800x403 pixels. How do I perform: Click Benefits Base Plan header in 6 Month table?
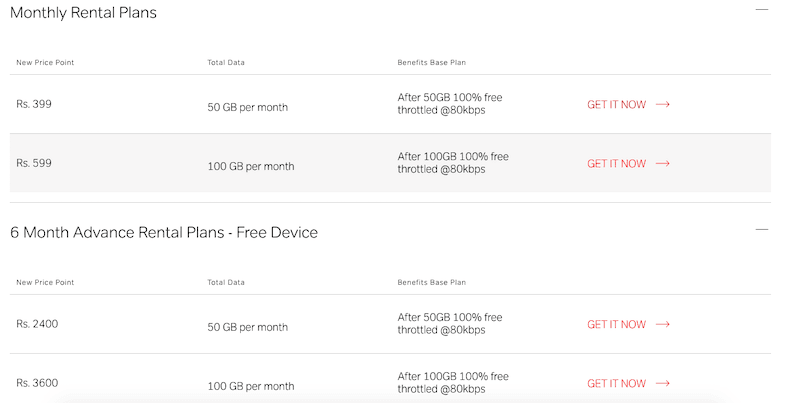pos(432,283)
